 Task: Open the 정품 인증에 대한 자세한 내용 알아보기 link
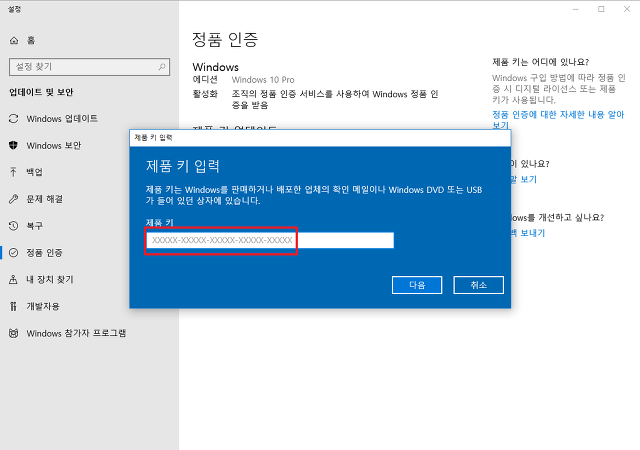pos(558,120)
